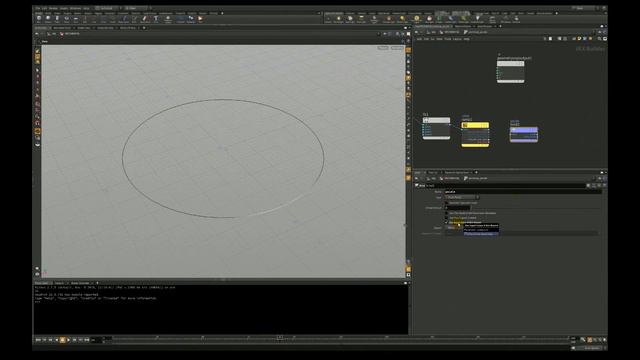Click the play forward button in the playbar

(x=69, y=340)
